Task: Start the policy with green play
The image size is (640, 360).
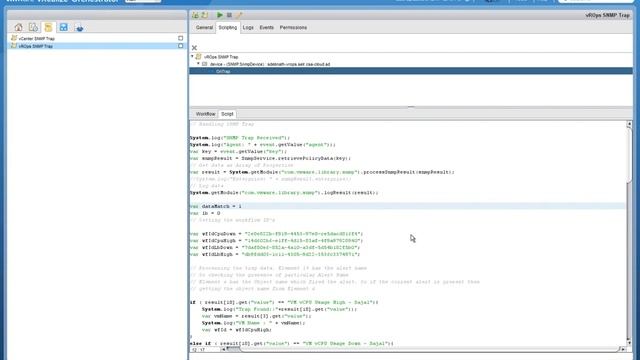Action: pyautogui.click(x=220, y=15)
